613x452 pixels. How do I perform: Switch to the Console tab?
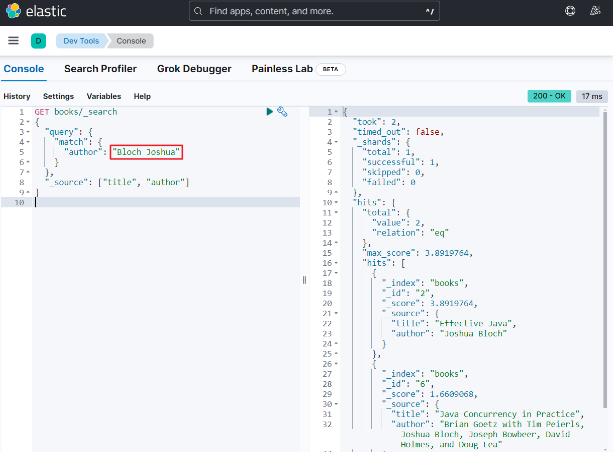[24, 69]
